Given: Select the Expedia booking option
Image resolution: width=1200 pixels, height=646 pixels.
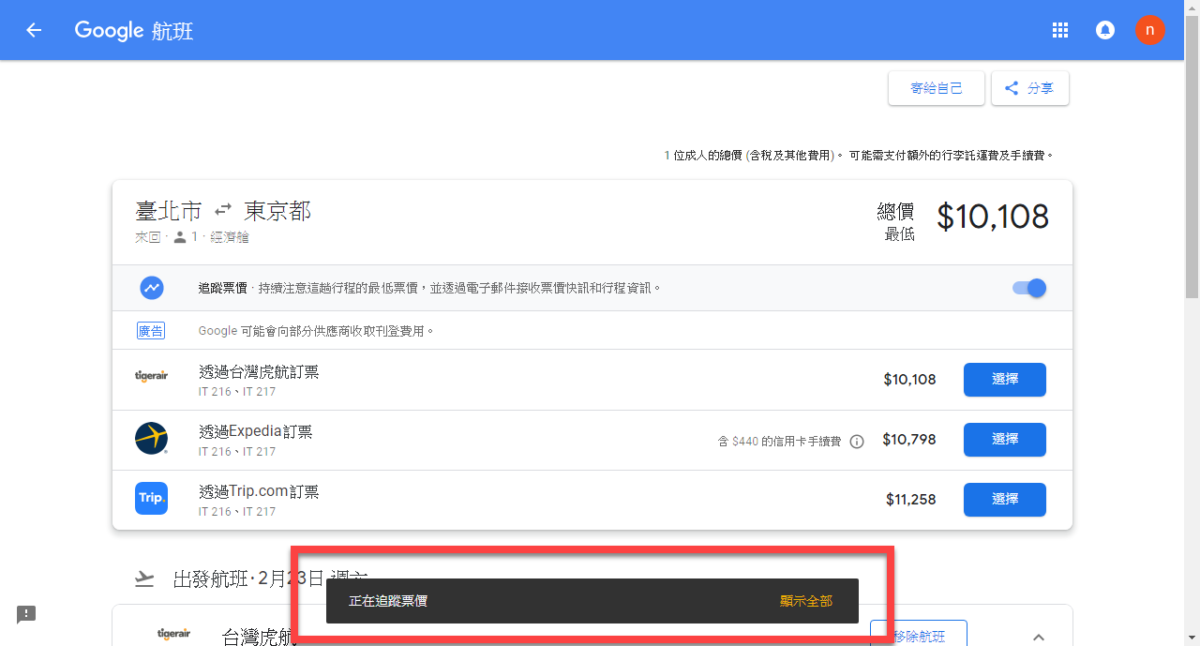Looking at the screenshot, I should click(x=1005, y=440).
